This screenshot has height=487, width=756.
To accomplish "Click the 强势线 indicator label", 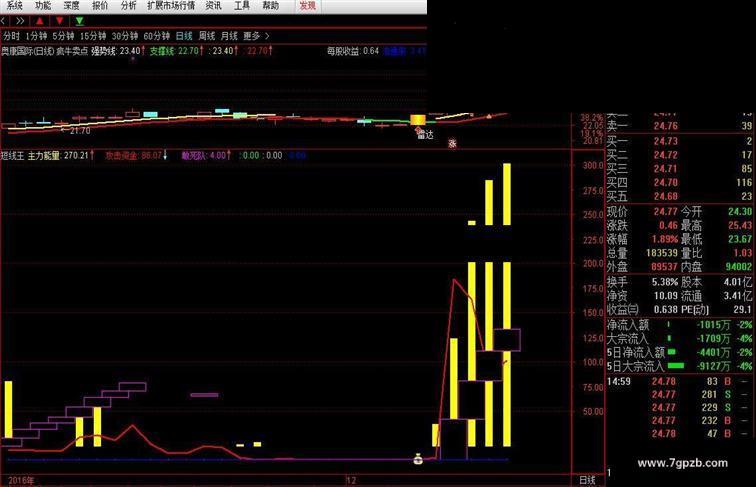I will pyautogui.click(x=104, y=51).
